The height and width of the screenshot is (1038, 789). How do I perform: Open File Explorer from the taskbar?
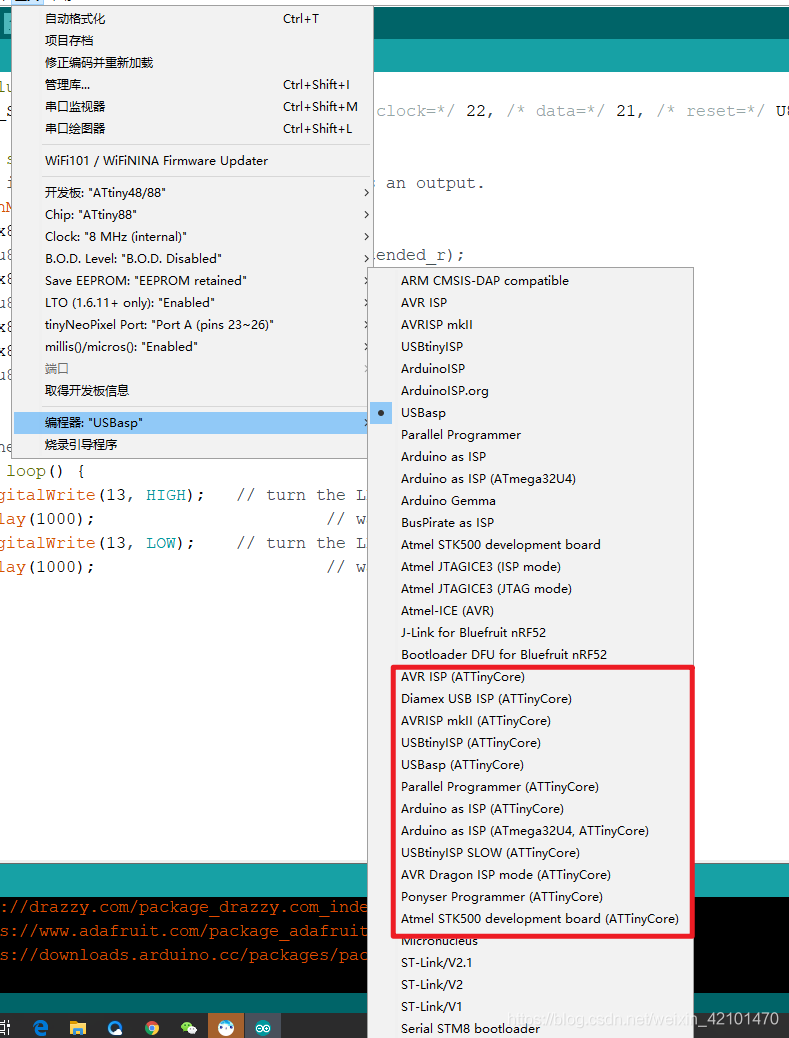click(x=77, y=1027)
